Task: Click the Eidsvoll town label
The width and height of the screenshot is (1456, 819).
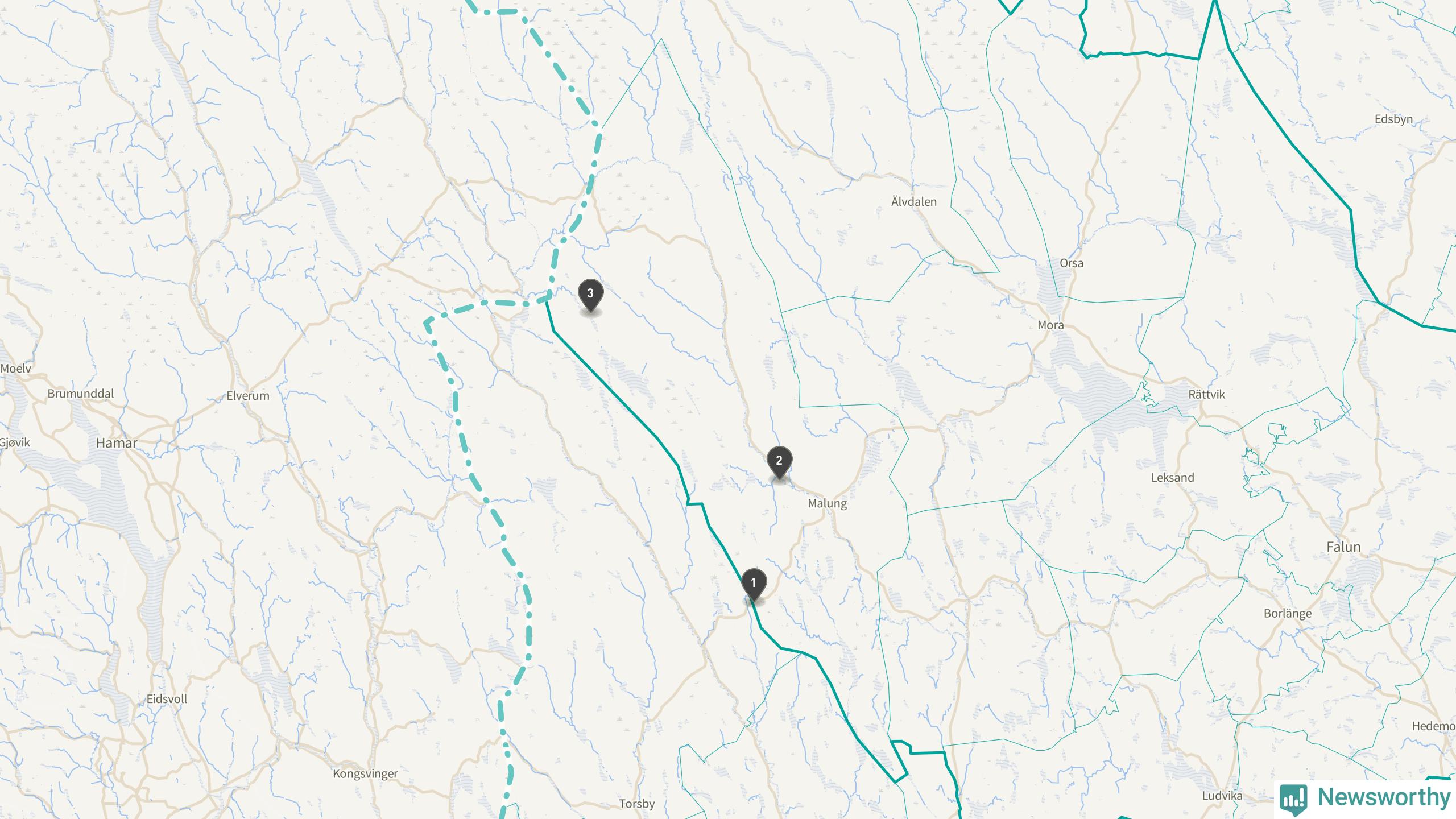Action: coord(167,699)
